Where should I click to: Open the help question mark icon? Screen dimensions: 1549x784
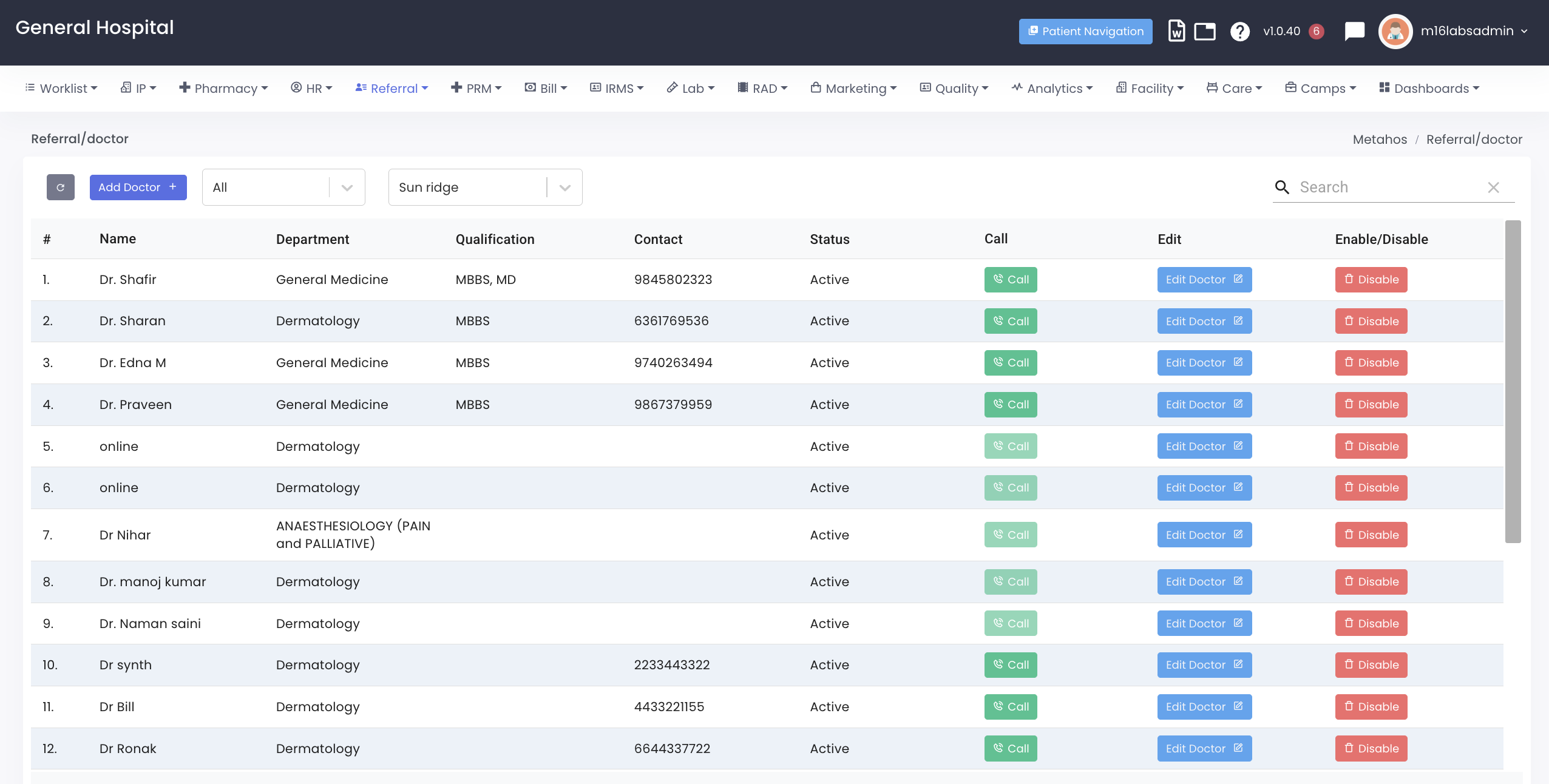coord(1239,31)
